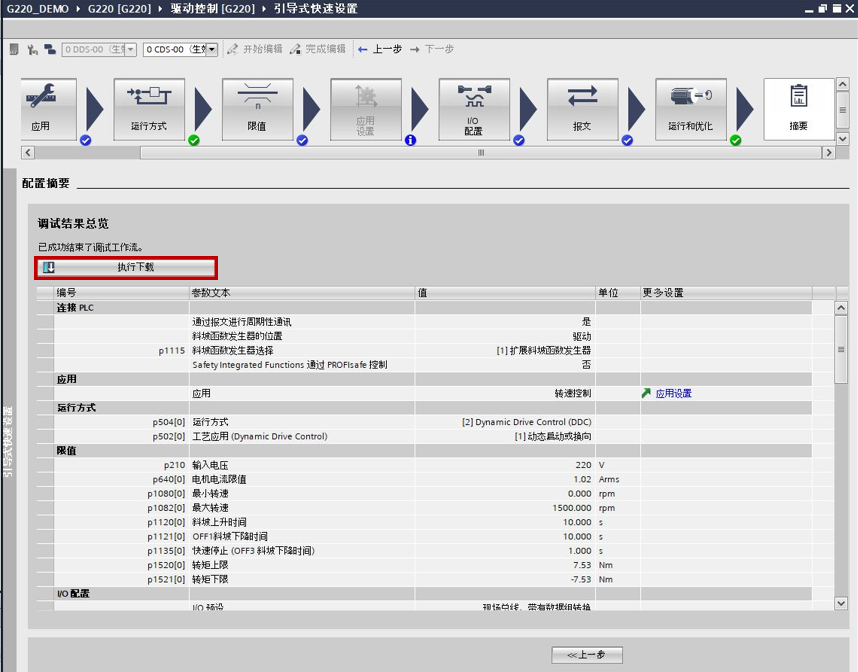858x672 pixels.
Task: Open the 运行和优化 step
Action: tap(690, 110)
